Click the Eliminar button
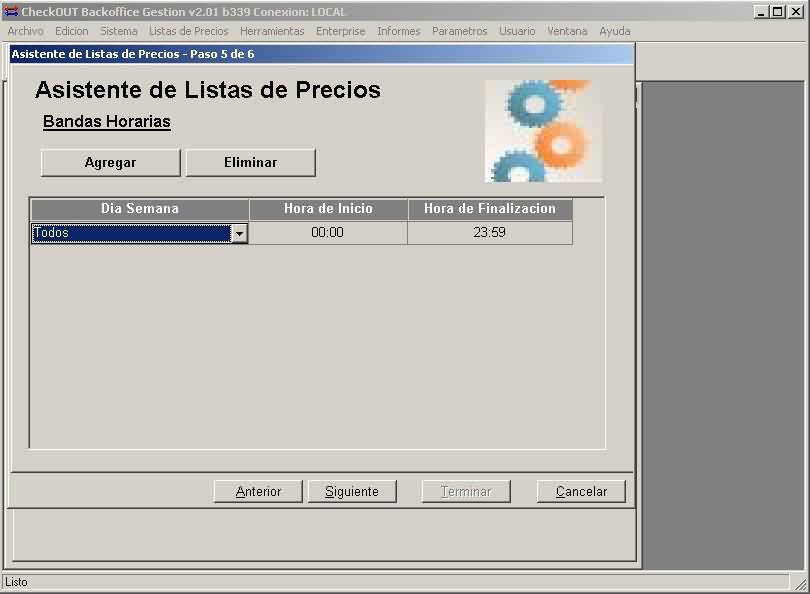Screen dimensions: 810x594 pos(251,163)
